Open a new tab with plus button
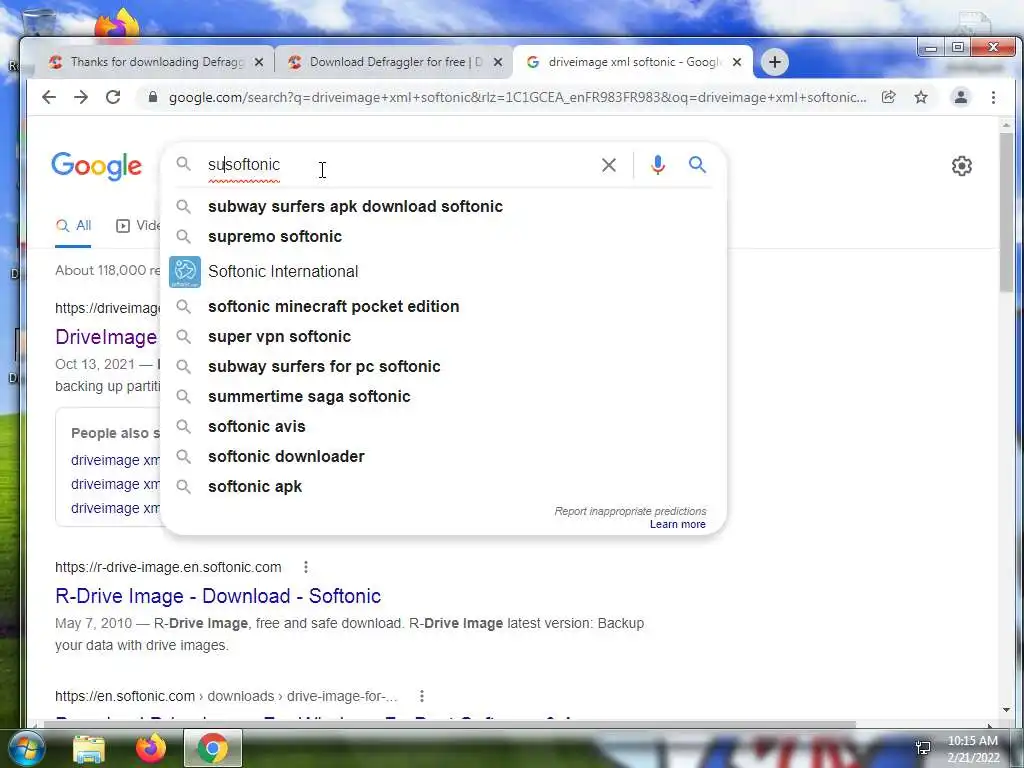1024x768 pixels. 775,62
